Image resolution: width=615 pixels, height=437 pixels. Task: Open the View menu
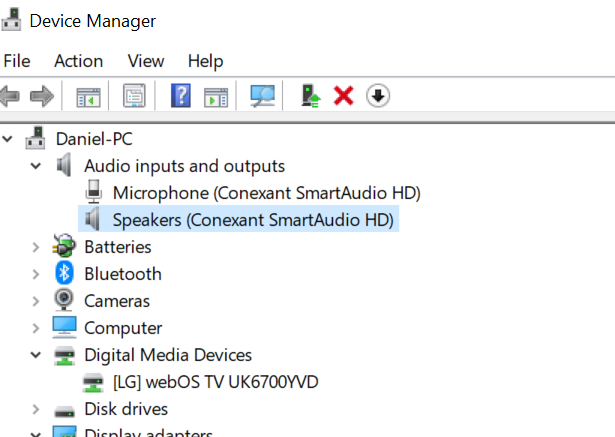[145, 61]
